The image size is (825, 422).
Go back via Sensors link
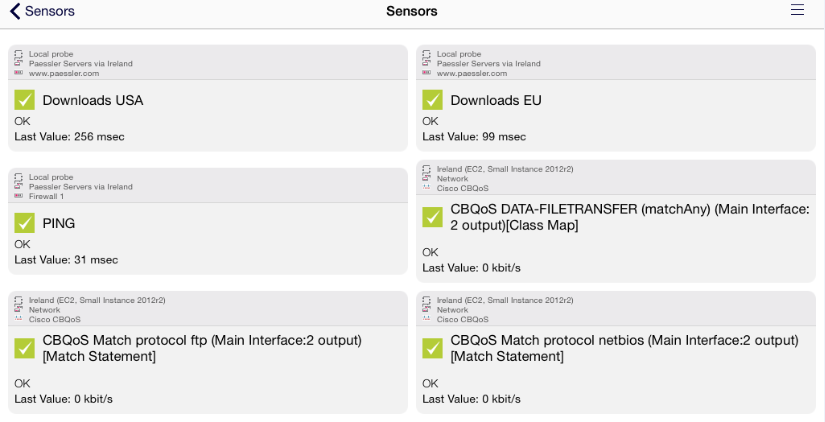click(x=49, y=11)
